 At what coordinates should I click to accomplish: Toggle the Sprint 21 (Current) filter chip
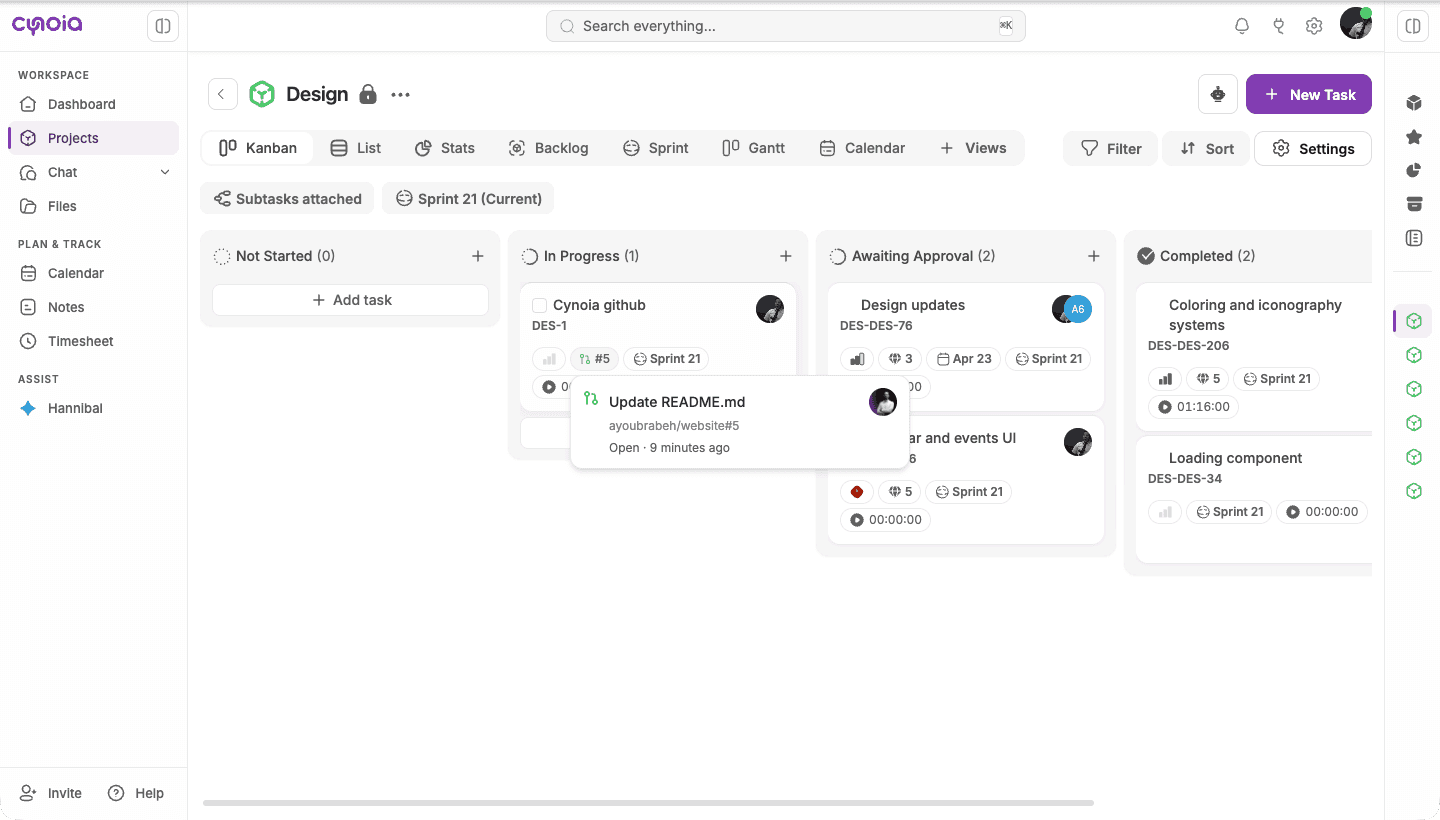point(468,198)
